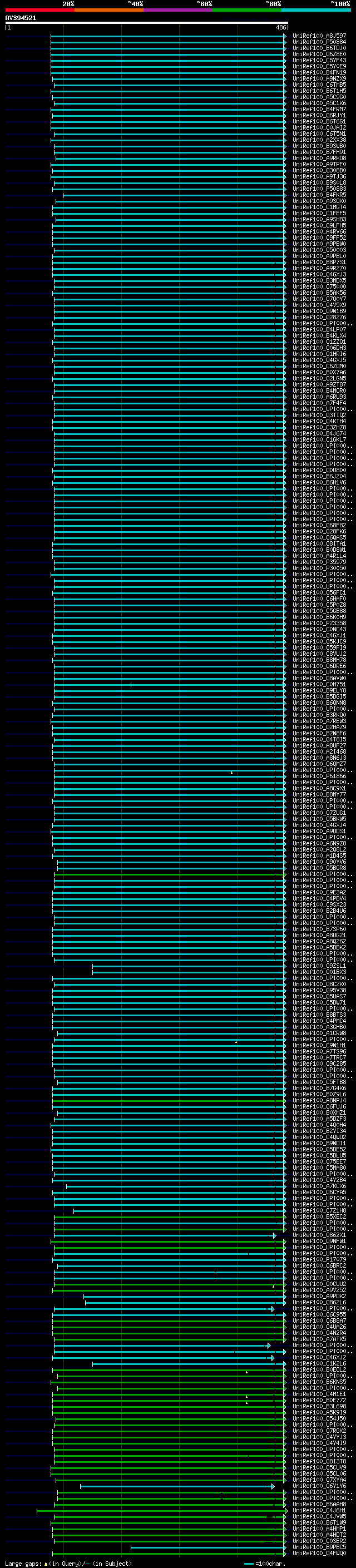Viewport: 356px width, 1568px height.
Task: Select the query name AV394521
Action: [x=21, y=18]
